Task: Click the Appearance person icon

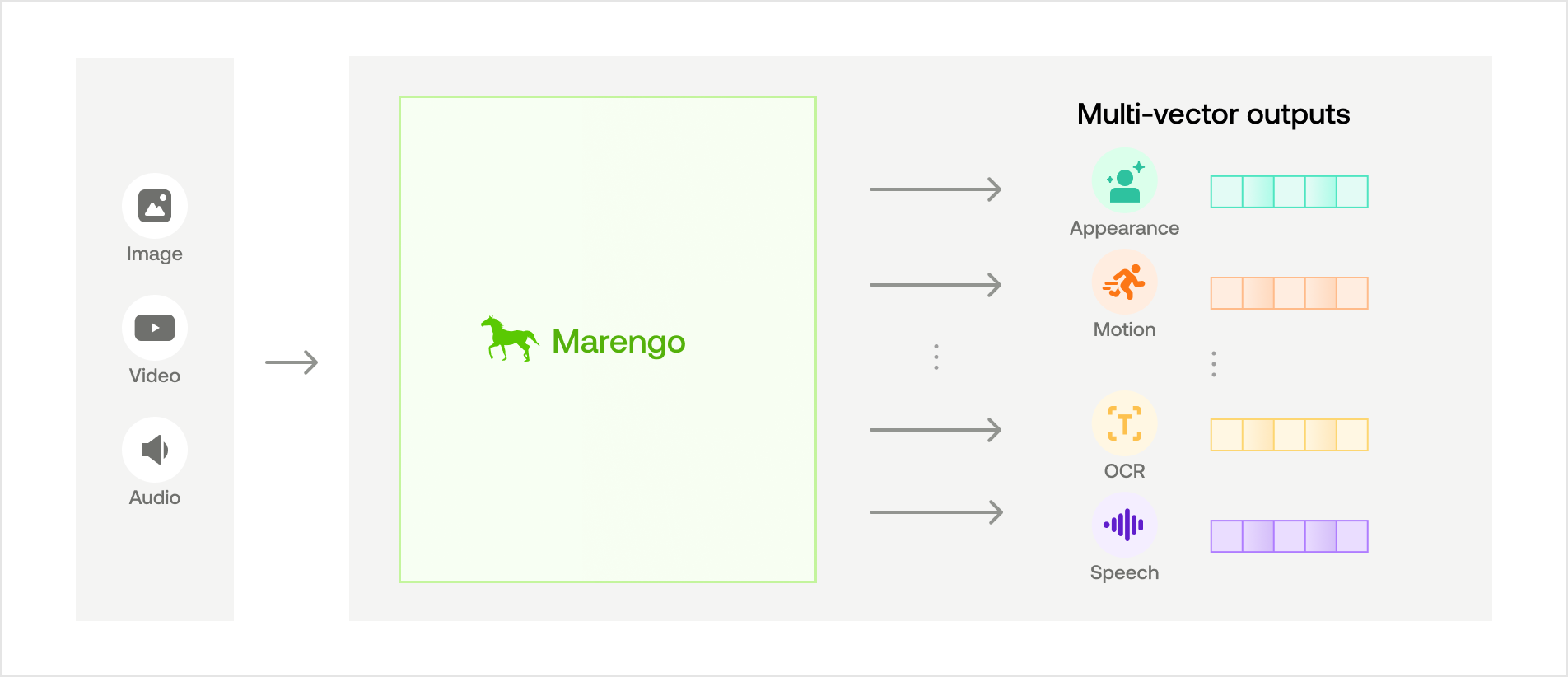Action: pos(1124,182)
